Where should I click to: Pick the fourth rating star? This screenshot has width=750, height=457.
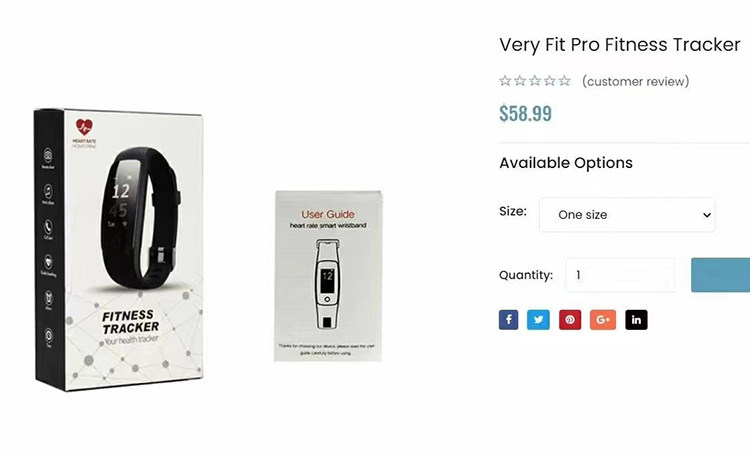pos(550,81)
